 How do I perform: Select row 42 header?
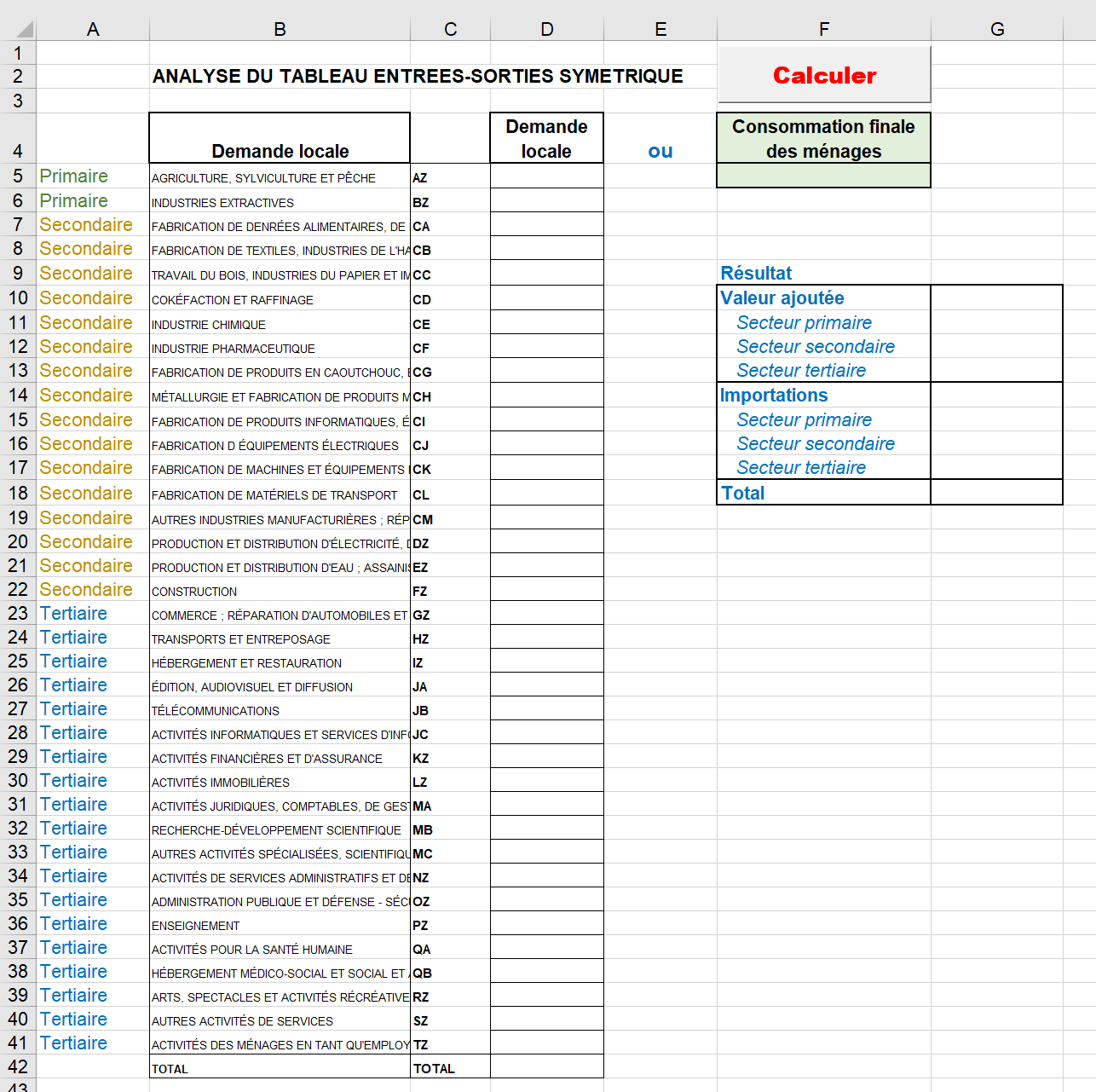pos(18,1066)
